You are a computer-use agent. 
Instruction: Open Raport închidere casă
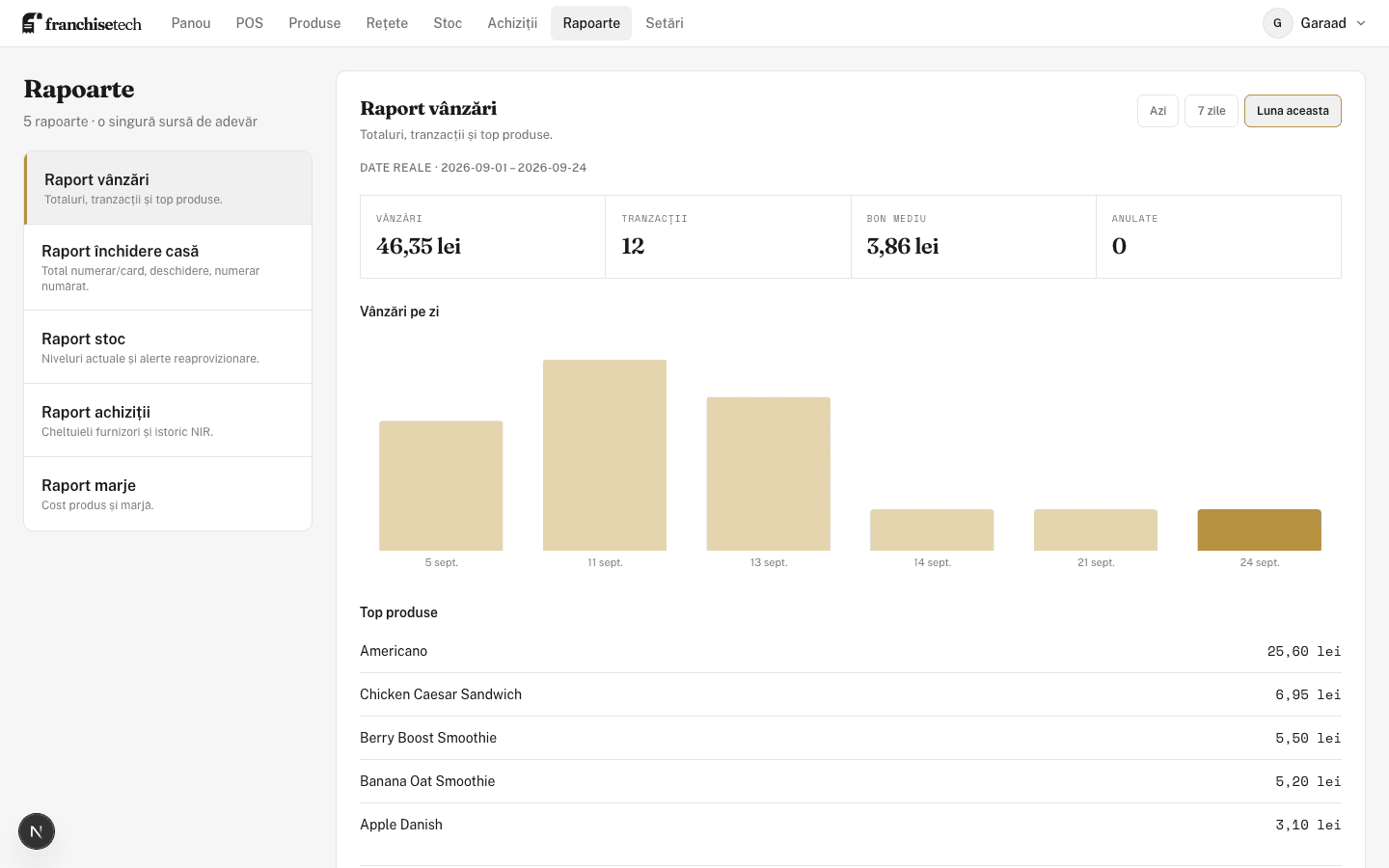(x=168, y=267)
